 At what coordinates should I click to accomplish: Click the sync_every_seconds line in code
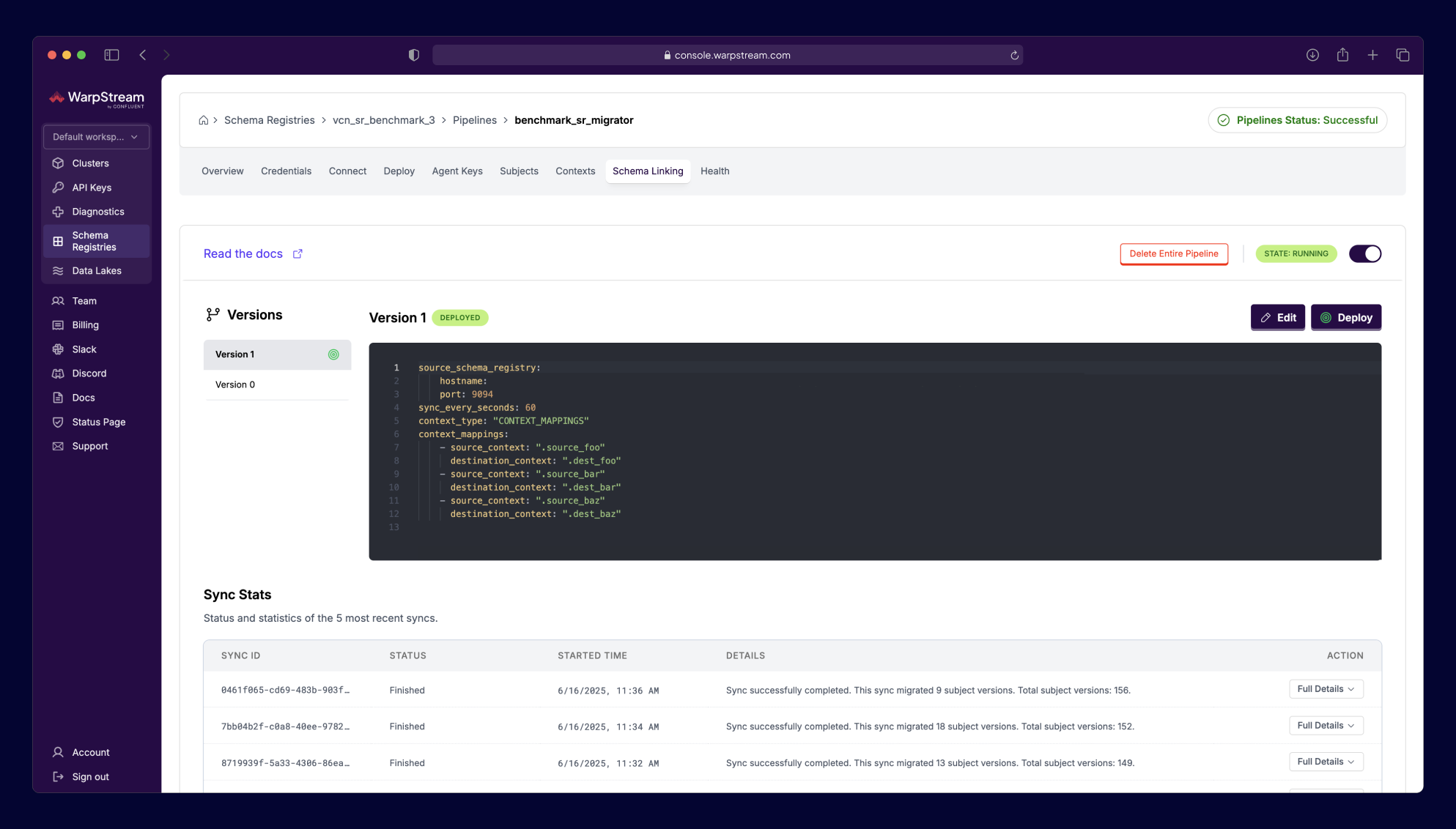coord(477,408)
